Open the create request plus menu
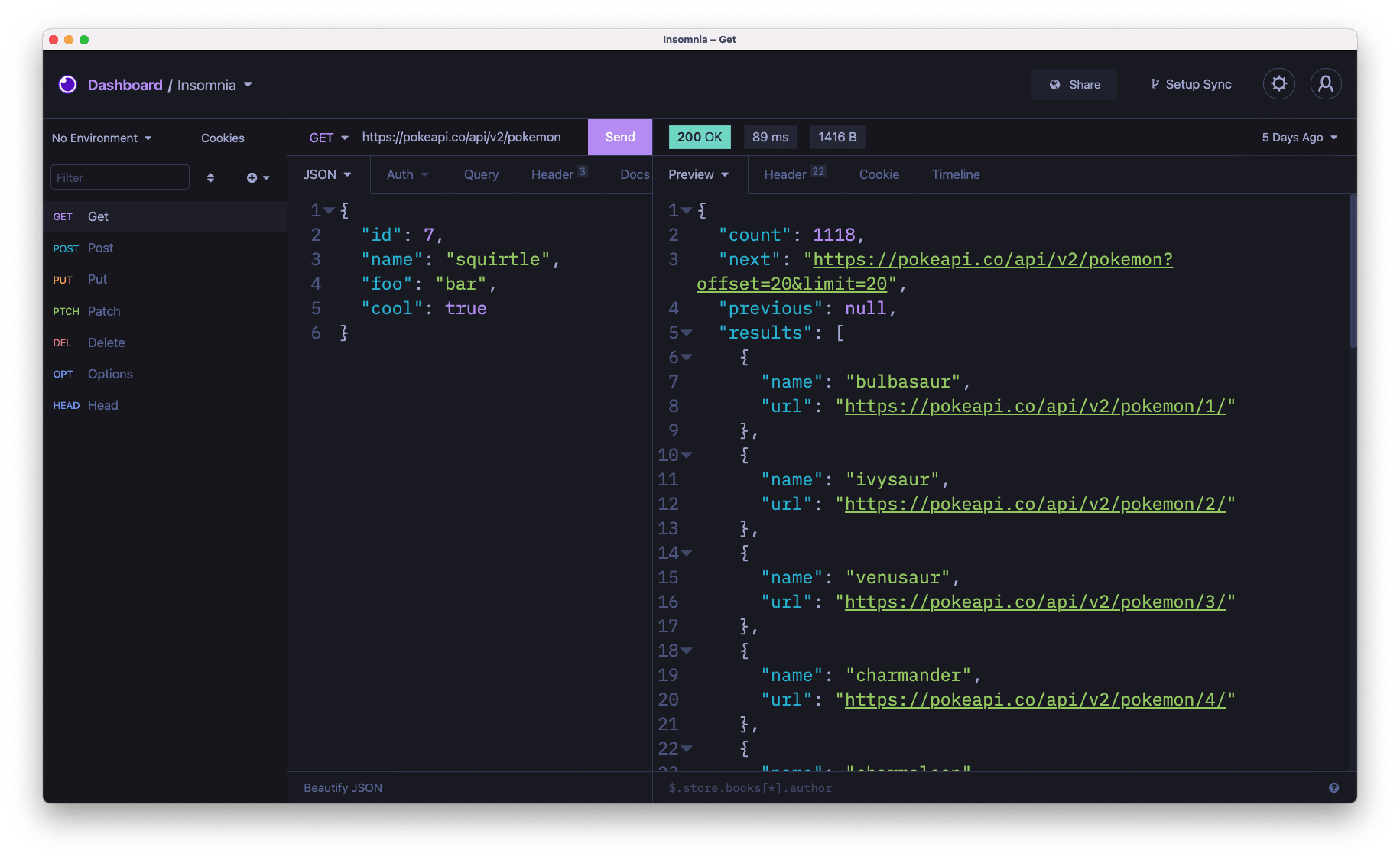Screen dimensions: 1400x860 click(258, 177)
